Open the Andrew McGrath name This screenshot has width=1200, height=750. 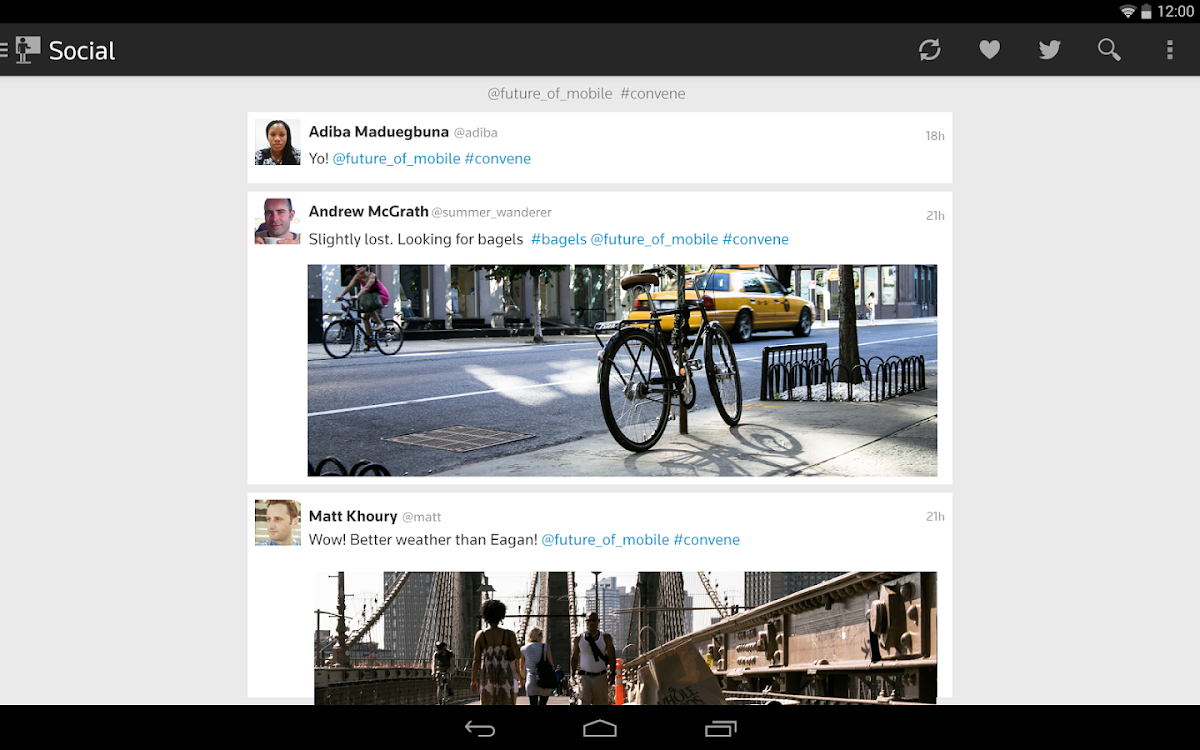(368, 212)
